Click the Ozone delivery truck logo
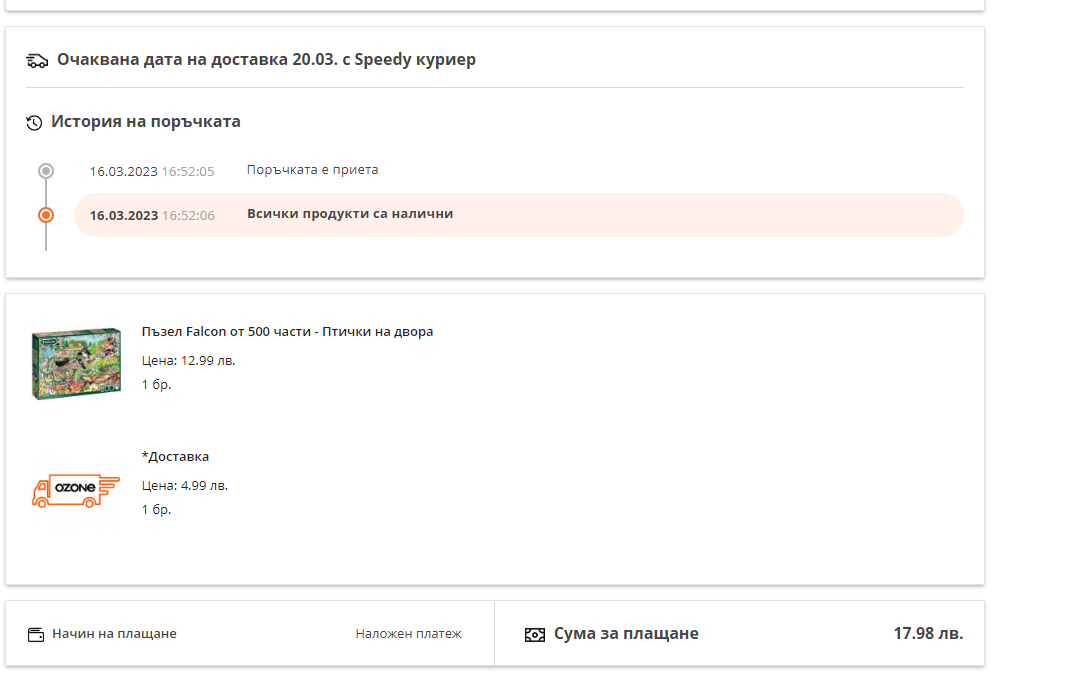This screenshot has width=1068, height=699. click(76, 490)
